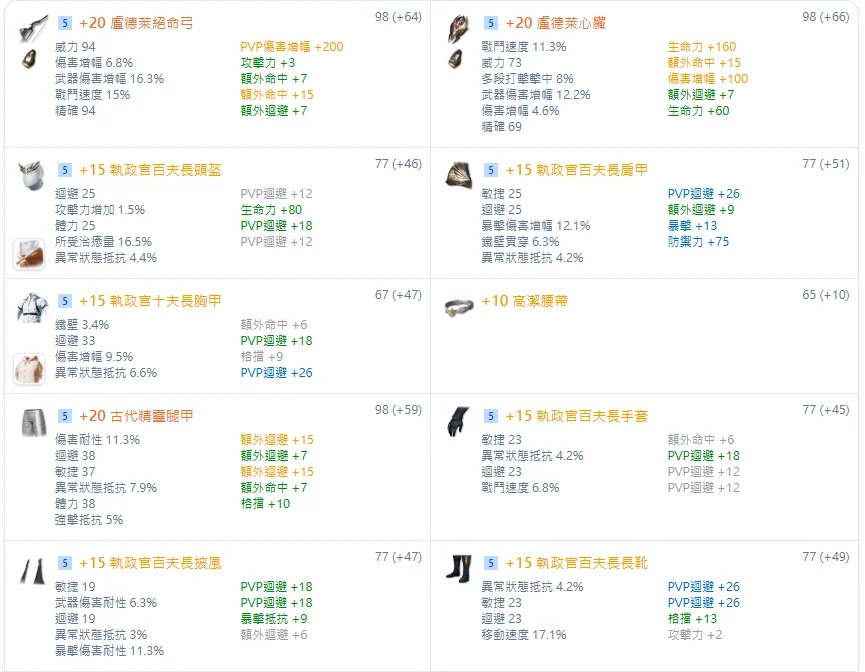Click the 執政官十夫長胸甲 chest armor icon
The width and height of the screenshot is (865, 672).
29,307
